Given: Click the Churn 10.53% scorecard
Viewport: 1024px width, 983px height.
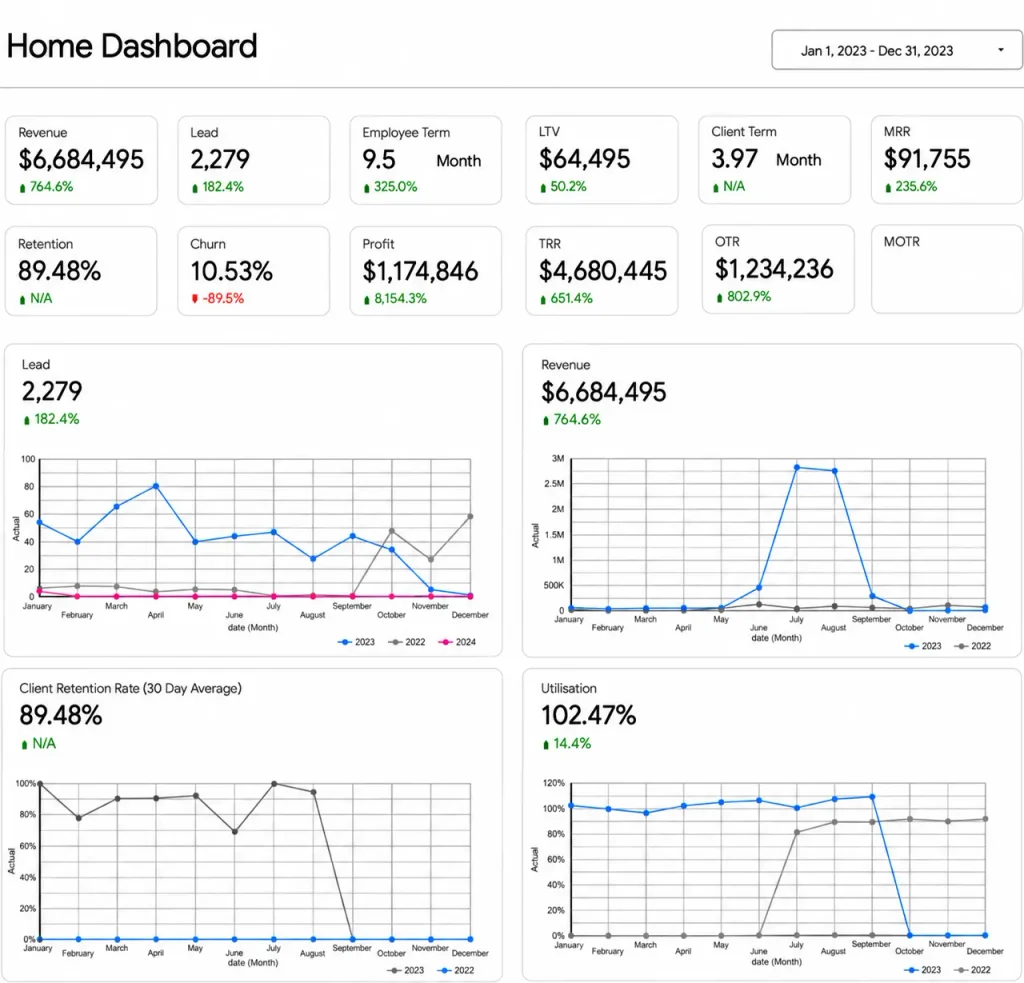Looking at the screenshot, I should [x=253, y=271].
